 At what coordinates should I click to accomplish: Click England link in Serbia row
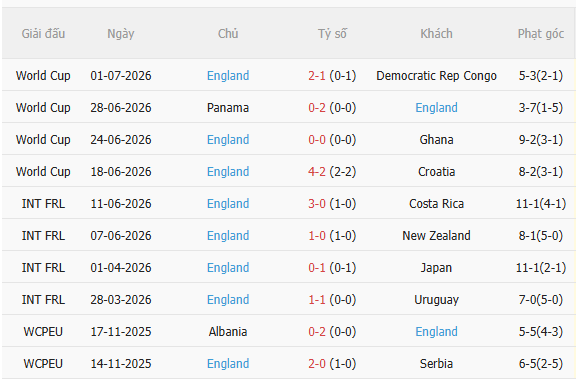[x=228, y=364]
